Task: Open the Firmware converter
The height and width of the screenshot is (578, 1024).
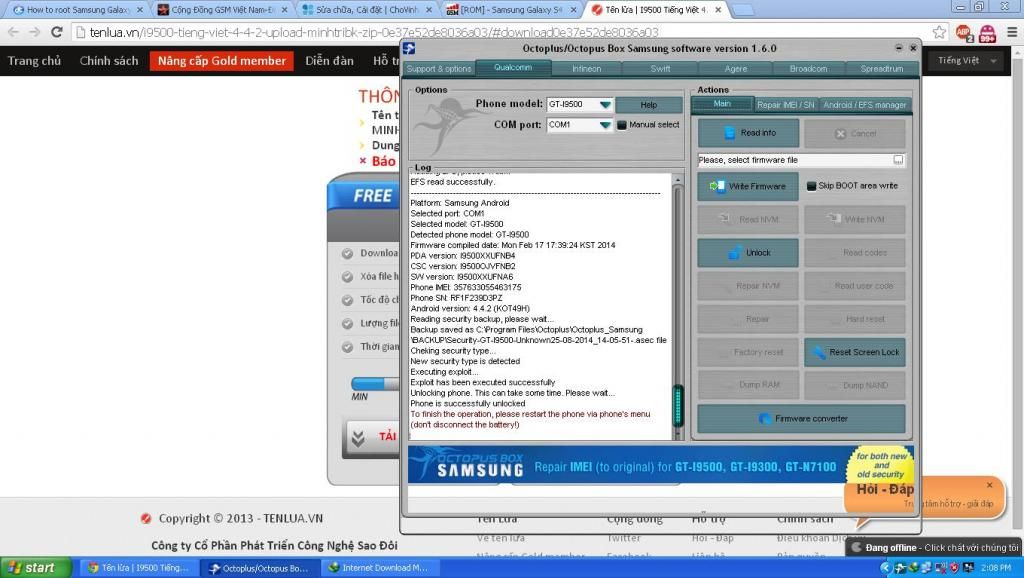Action: [x=801, y=419]
